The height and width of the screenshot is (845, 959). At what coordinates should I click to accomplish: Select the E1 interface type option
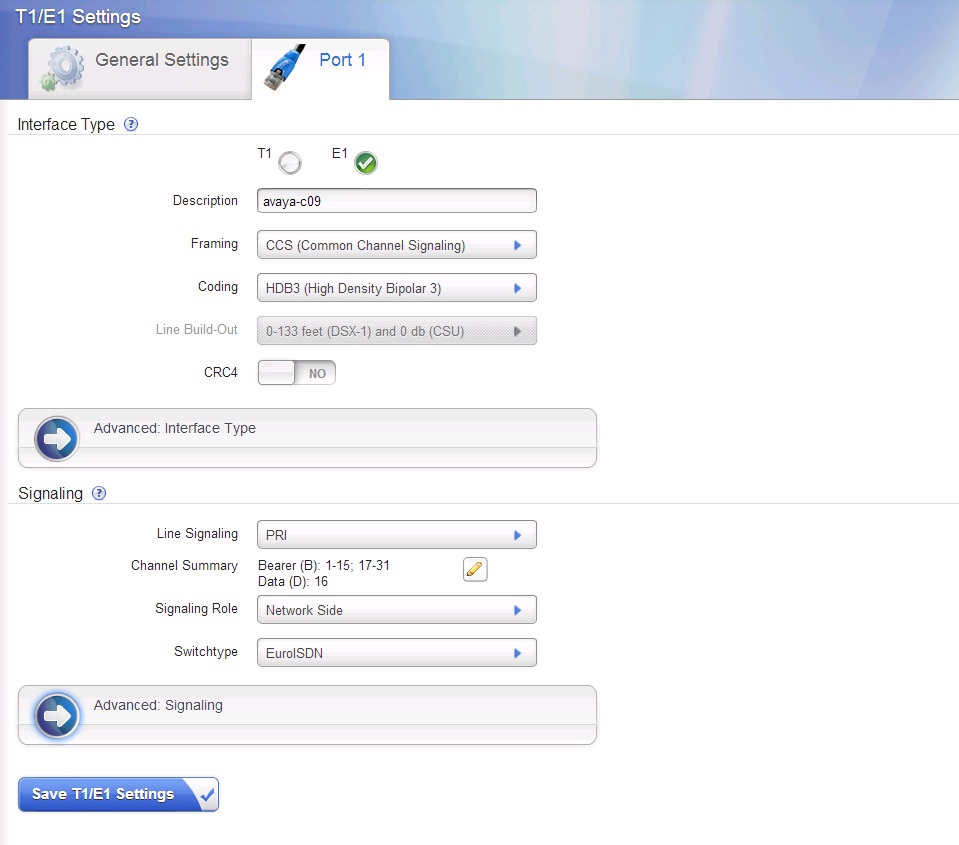[366, 163]
